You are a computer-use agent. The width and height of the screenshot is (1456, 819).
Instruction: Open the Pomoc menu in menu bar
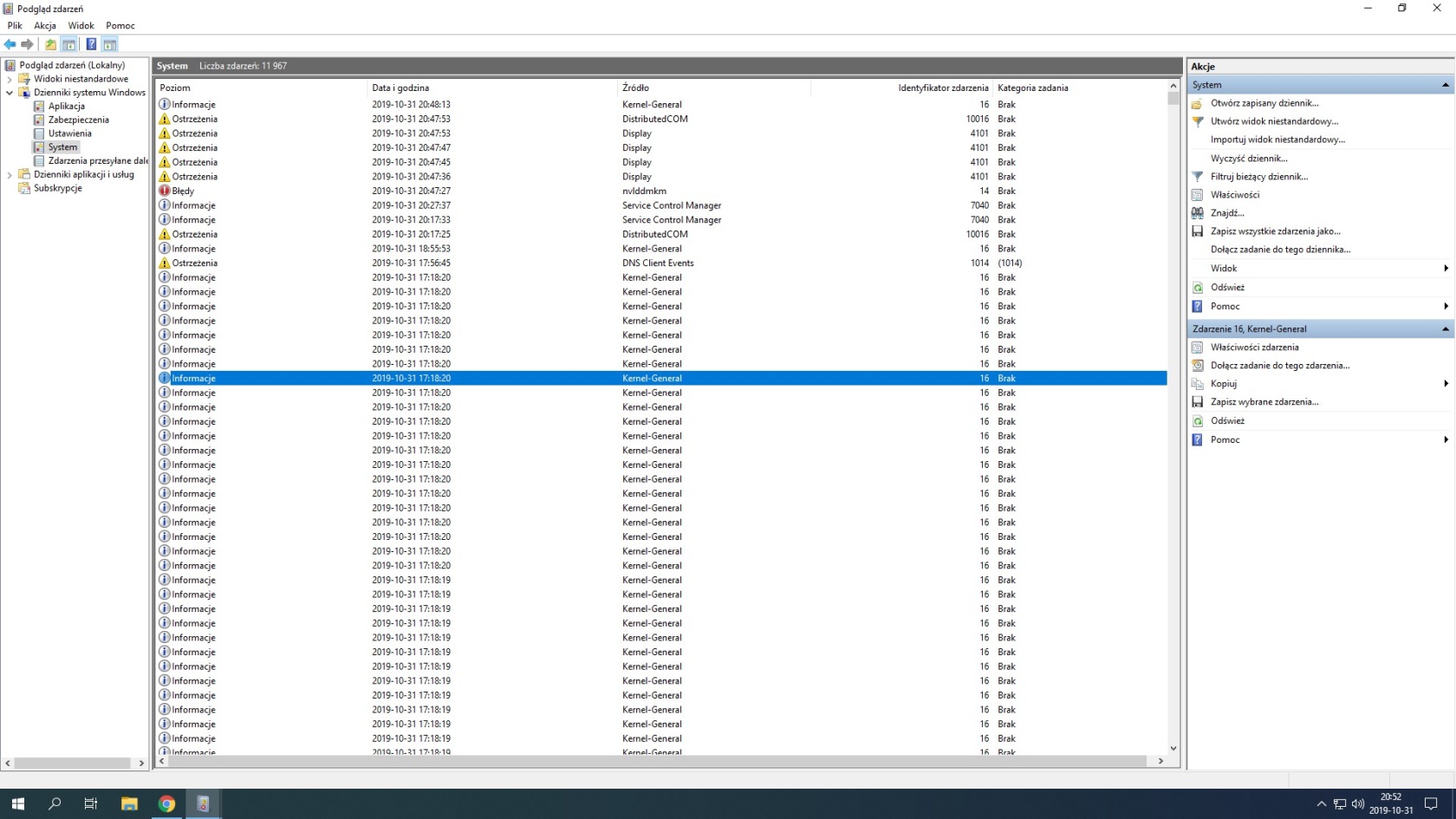pos(120,26)
